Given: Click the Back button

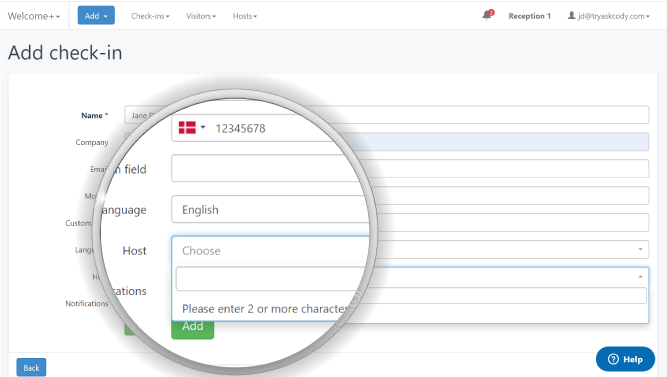Looking at the screenshot, I should [31, 368].
